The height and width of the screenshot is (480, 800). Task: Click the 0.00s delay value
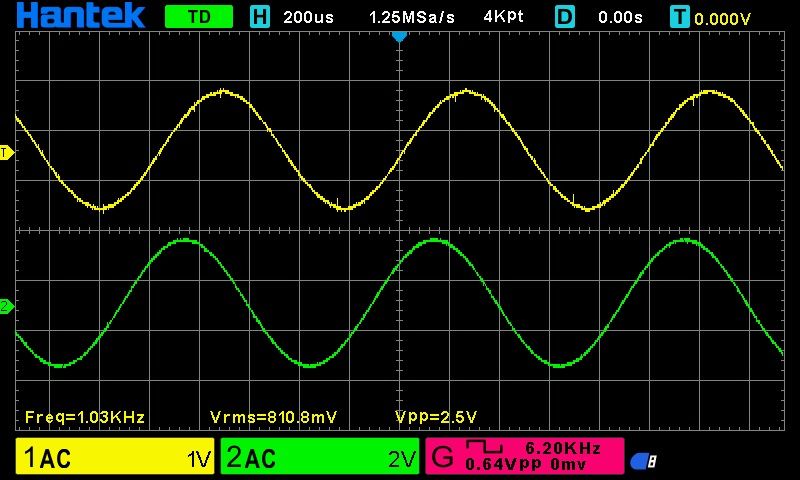(620, 17)
